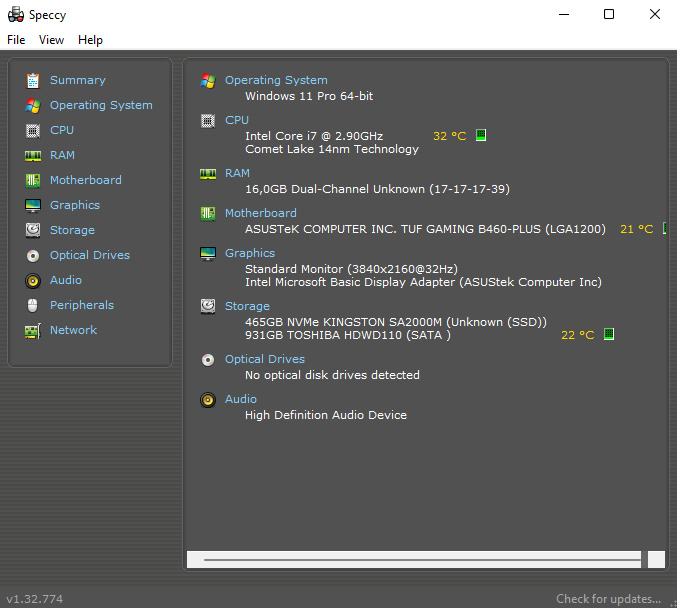Open the Graphics heading link in summary
The height and width of the screenshot is (608, 699).
point(250,253)
